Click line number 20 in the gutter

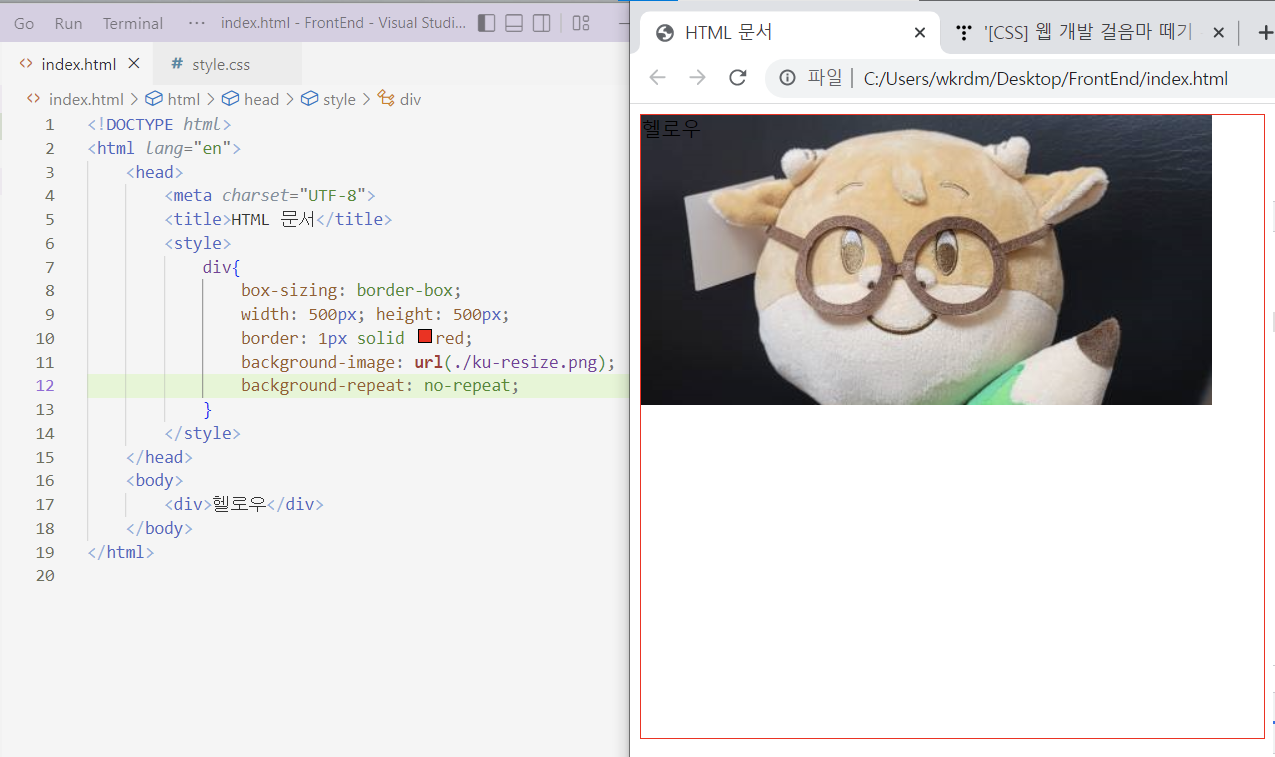(x=45, y=575)
